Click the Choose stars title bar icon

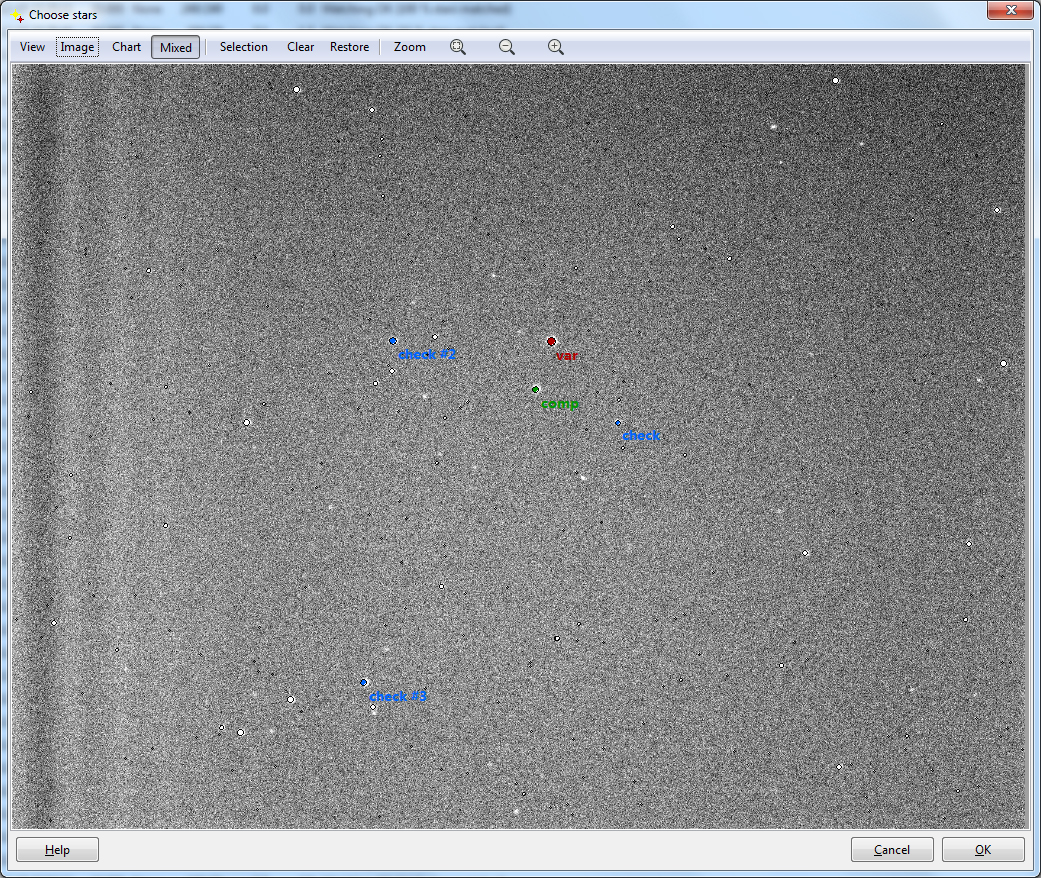click(x=16, y=15)
